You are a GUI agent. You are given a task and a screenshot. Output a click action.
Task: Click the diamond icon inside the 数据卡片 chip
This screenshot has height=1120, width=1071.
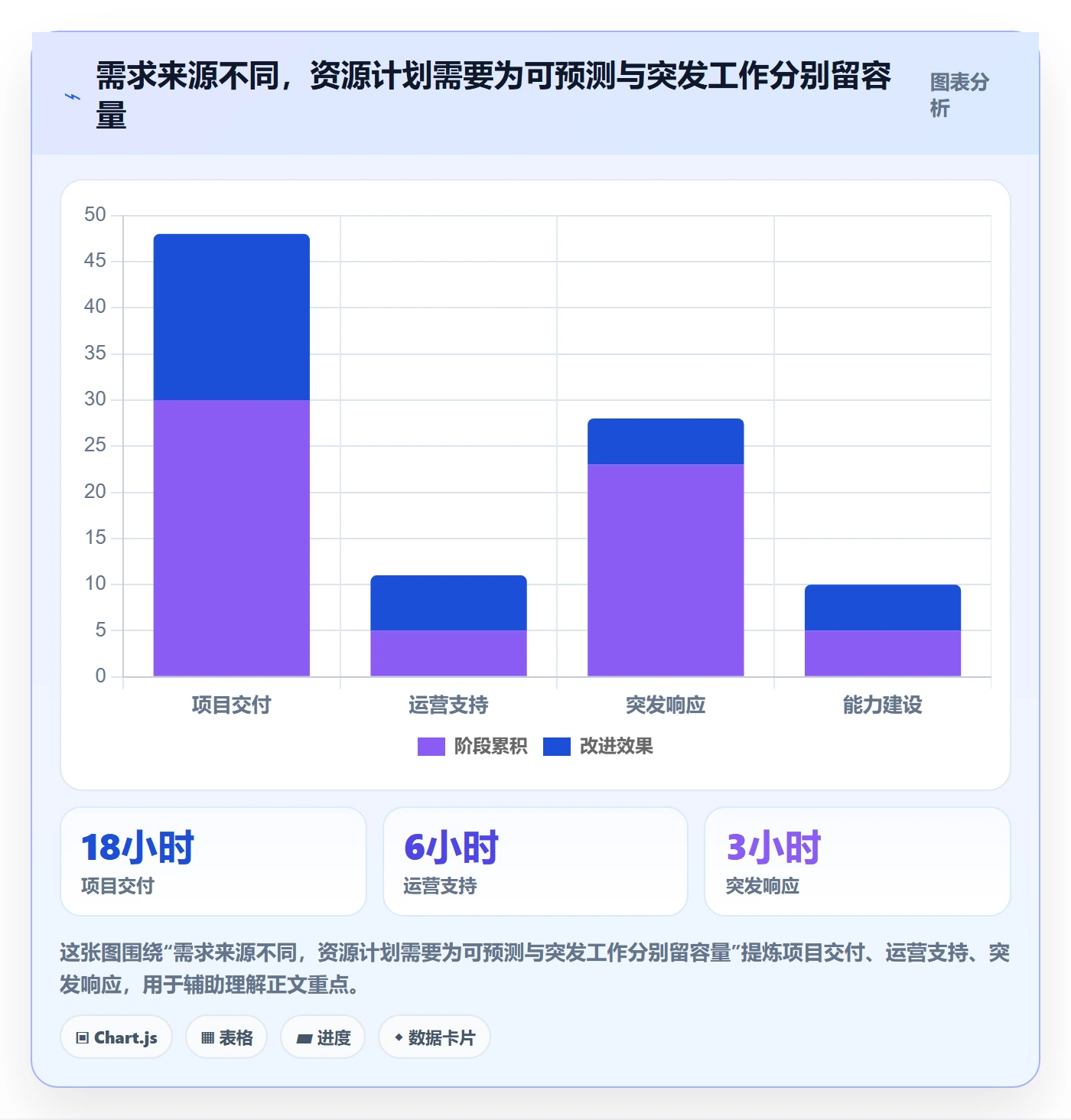[x=399, y=1037]
